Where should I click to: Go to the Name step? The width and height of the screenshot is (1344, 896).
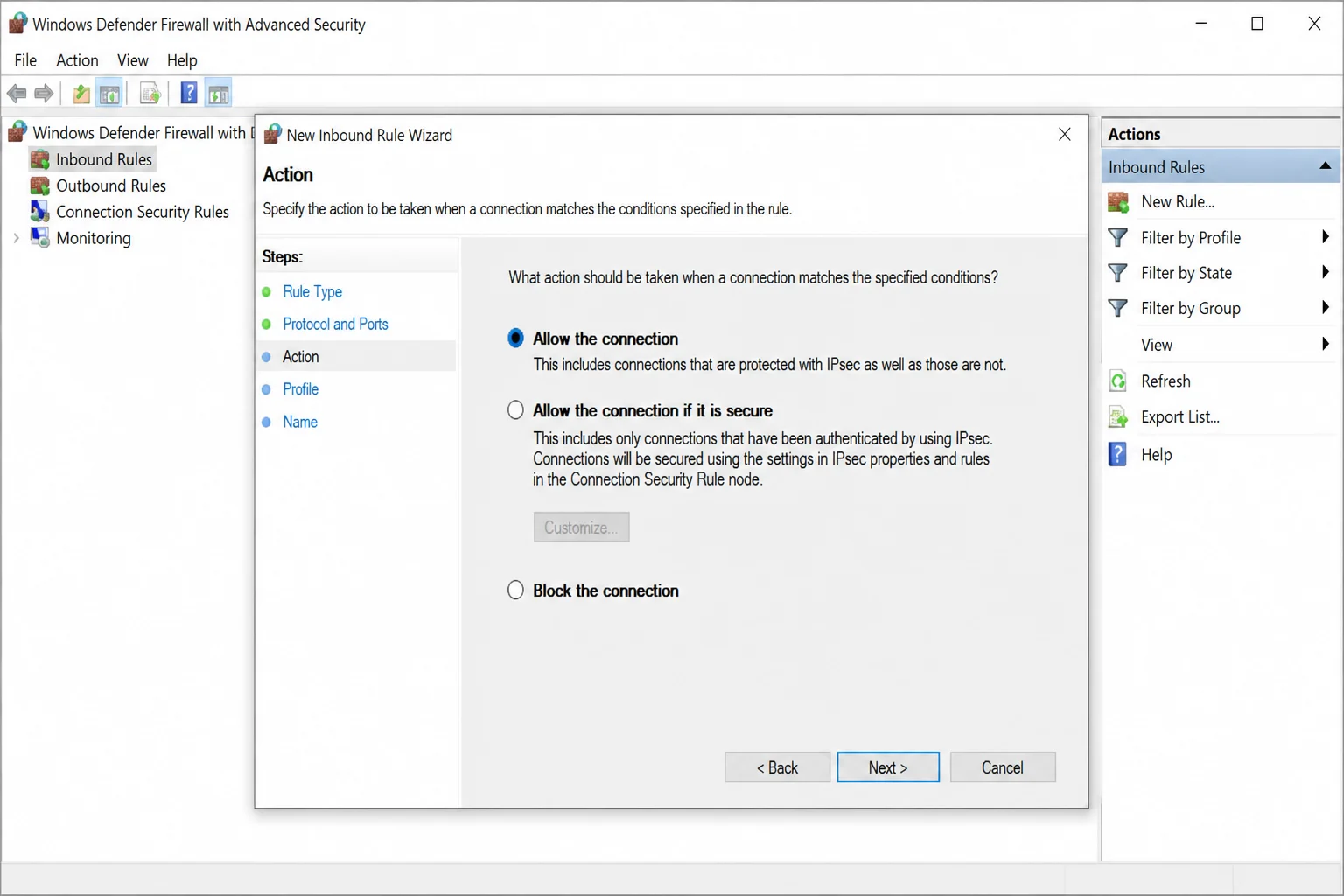pyautogui.click(x=300, y=422)
